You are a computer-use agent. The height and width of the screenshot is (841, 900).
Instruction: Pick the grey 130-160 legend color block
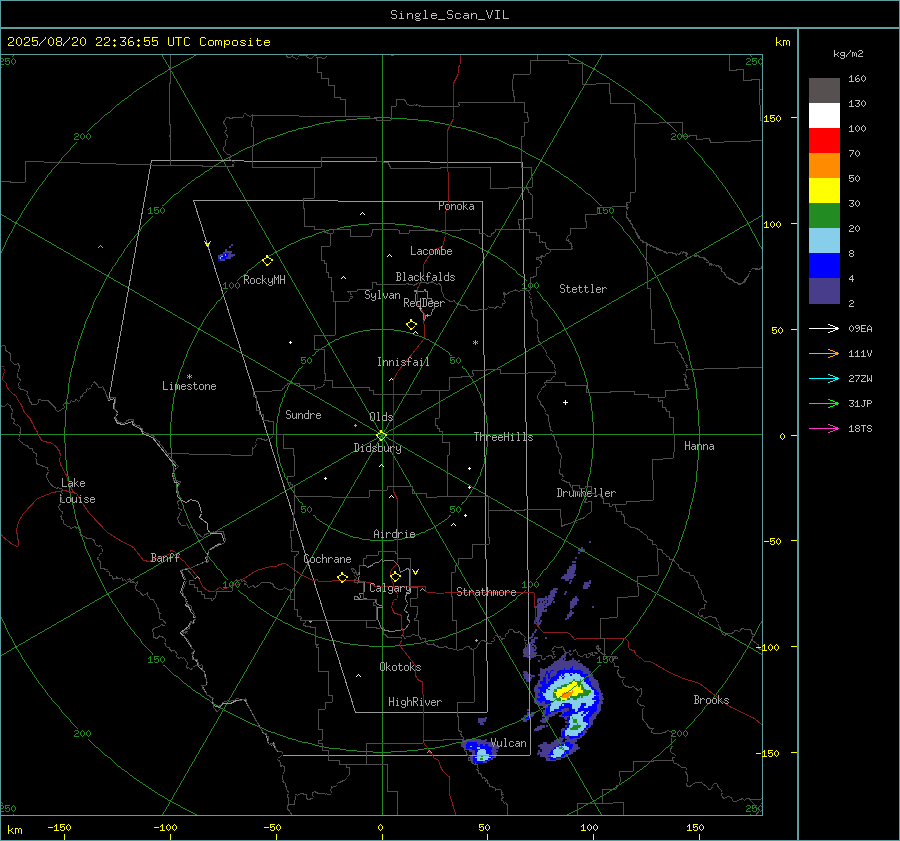tap(824, 91)
